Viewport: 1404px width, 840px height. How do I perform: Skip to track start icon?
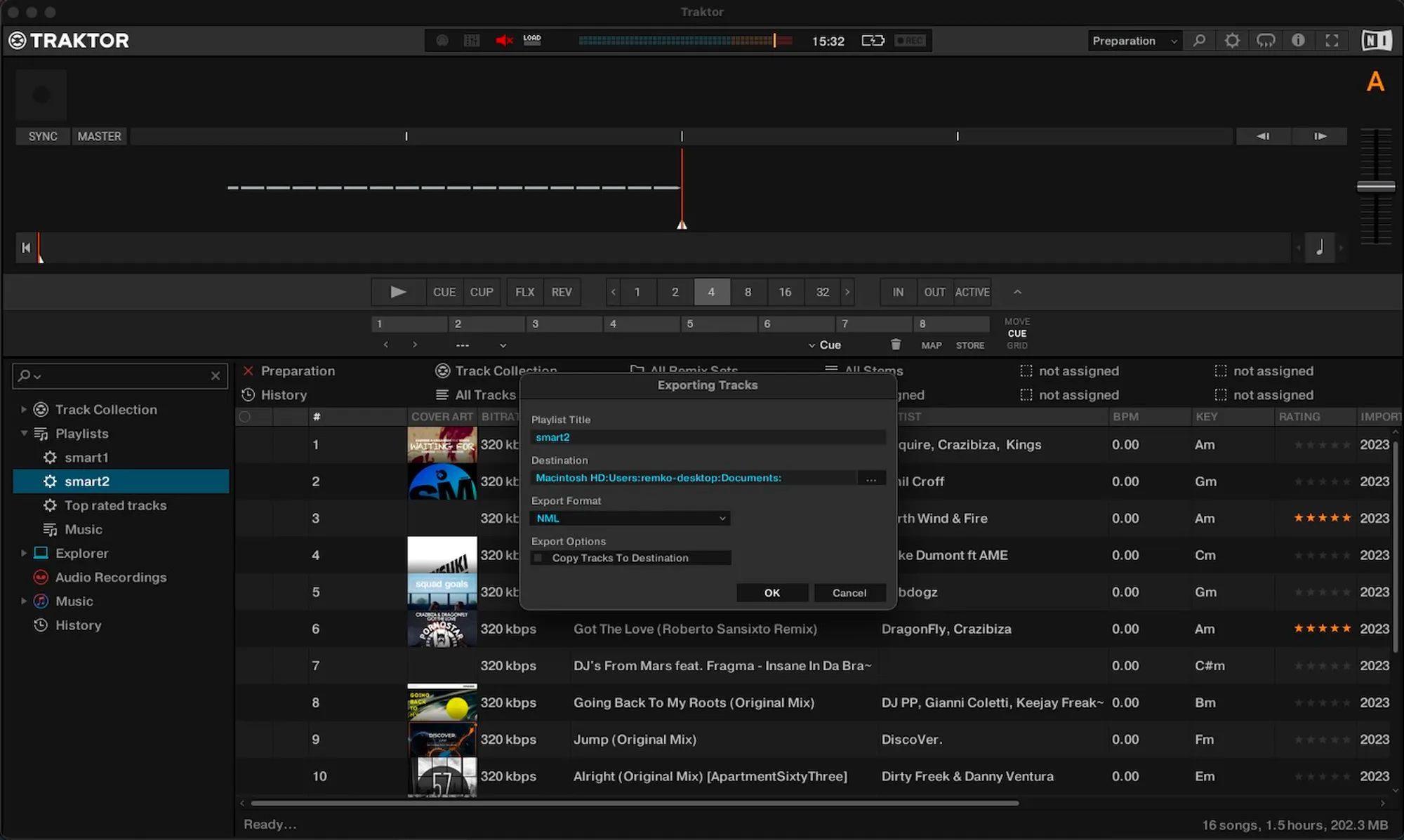26,248
